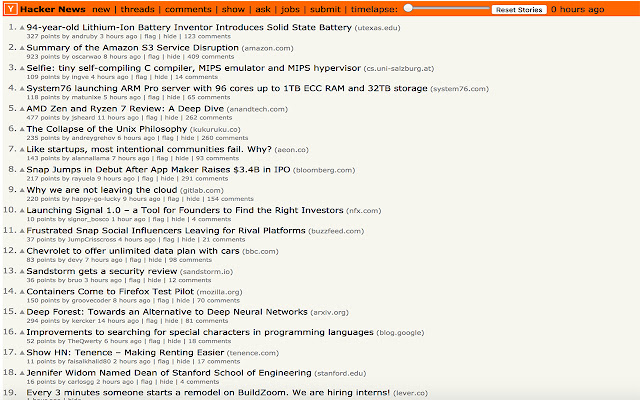Open the Frustrated Snap Social Influencers article
The height and width of the screenshot is (400, 640).
(166, 231)
